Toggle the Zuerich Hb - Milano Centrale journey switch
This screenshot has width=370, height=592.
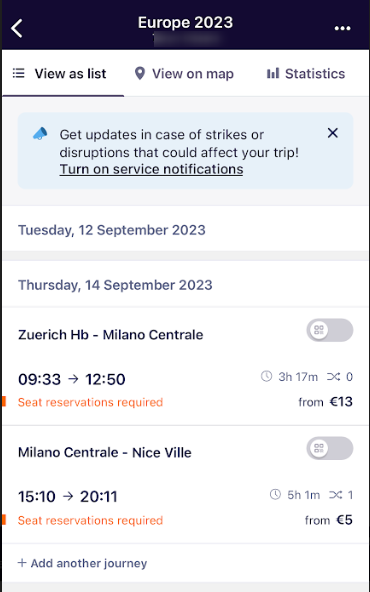330,330
